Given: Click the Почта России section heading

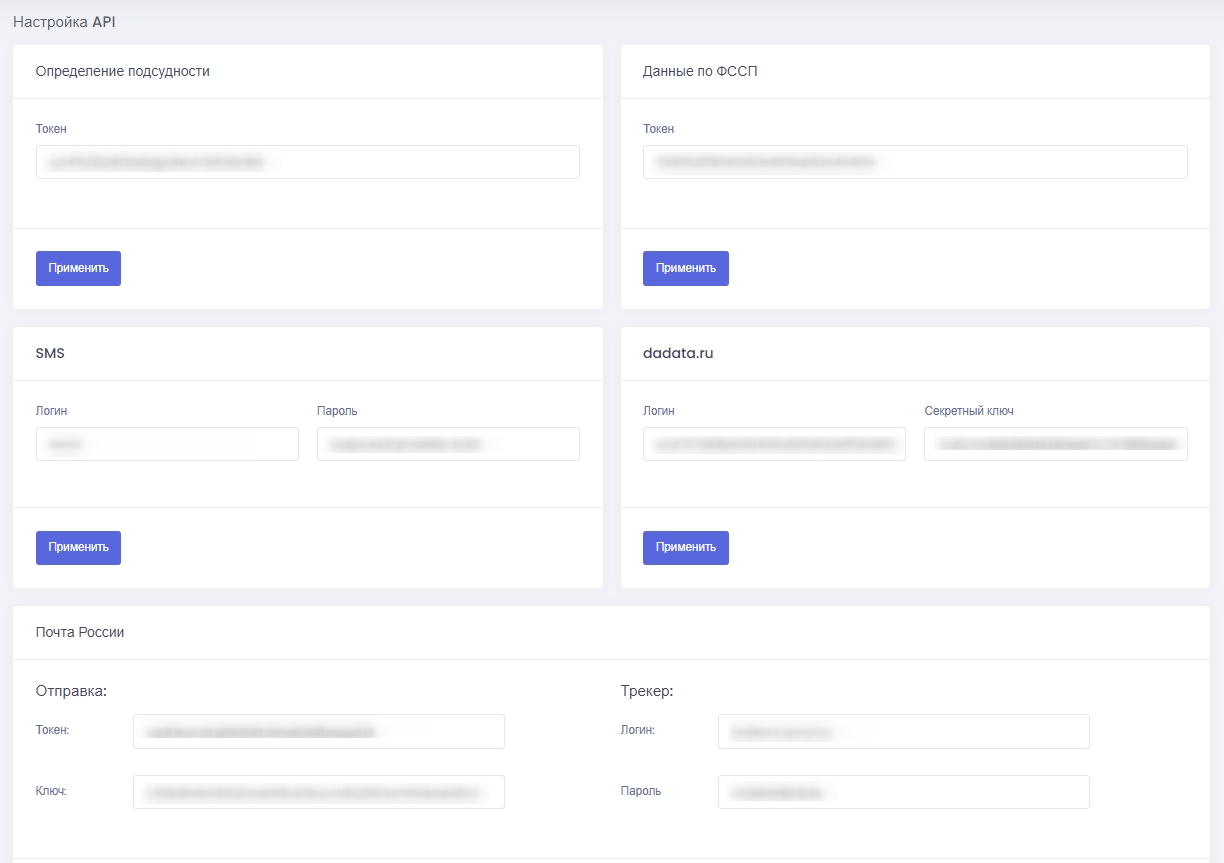Looking at the screenshot, I should pyautogui.click(x=80, y=632).
